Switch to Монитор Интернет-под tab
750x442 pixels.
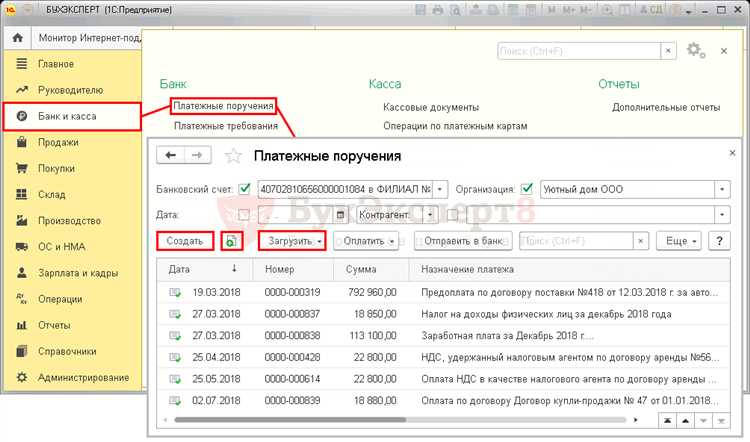point(89,37)
